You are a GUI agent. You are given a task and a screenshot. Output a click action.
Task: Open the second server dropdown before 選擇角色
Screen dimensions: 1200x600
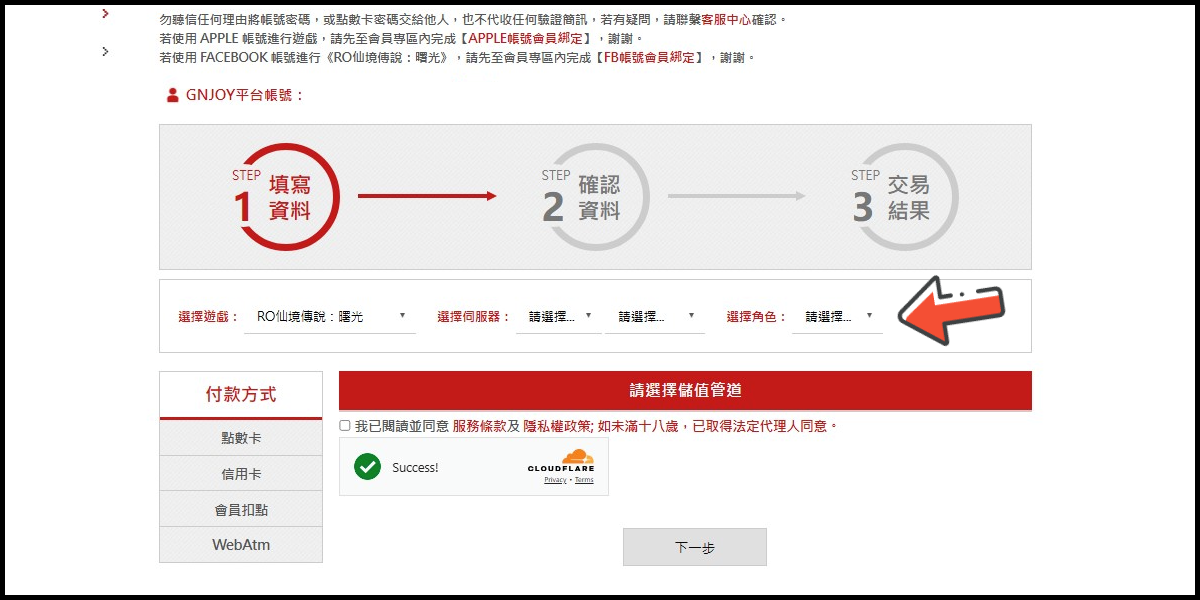click(x=655, y=317)
